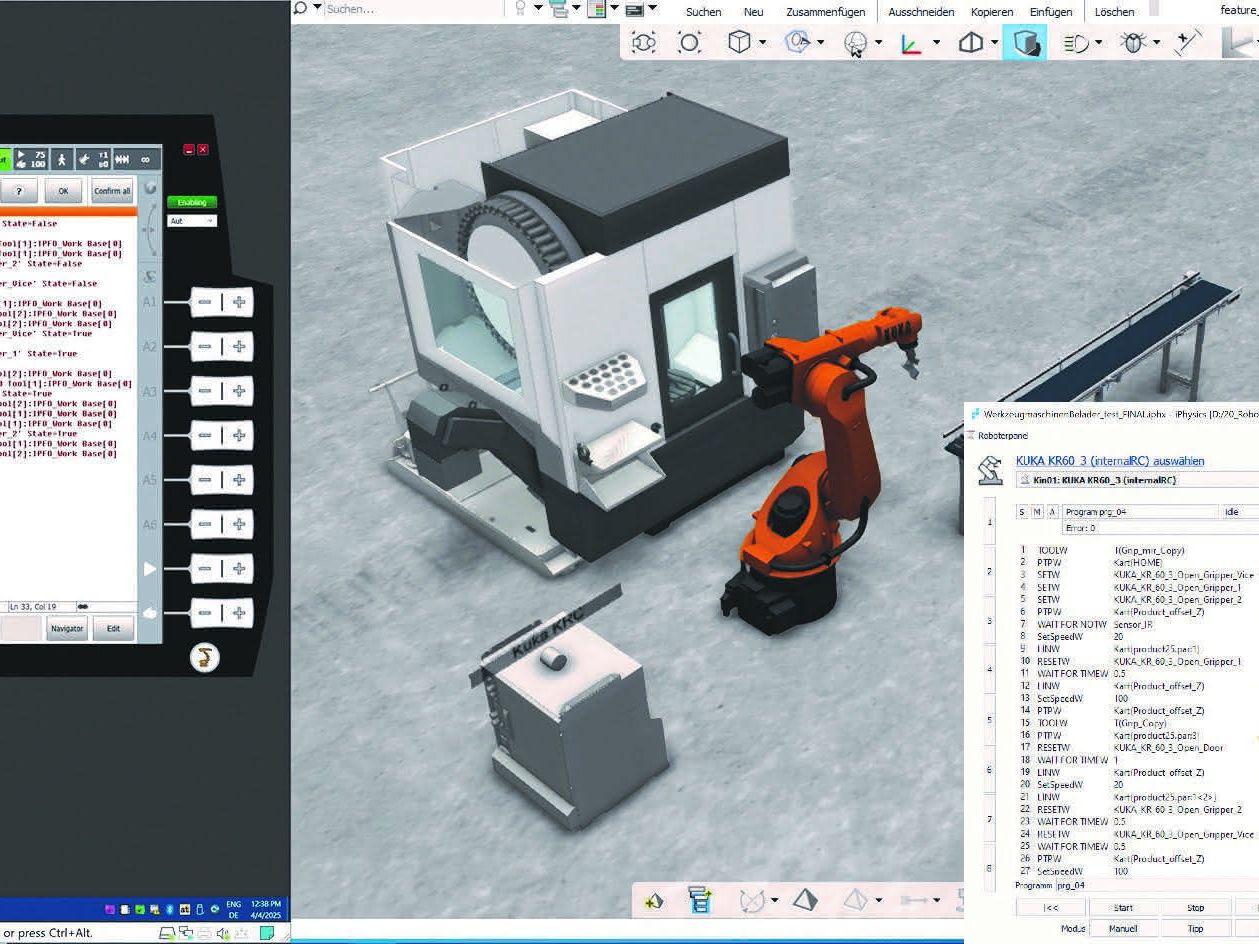Click the Confirm all button
This screenshot has height=944, width=1259.
[x=112, y=191]
